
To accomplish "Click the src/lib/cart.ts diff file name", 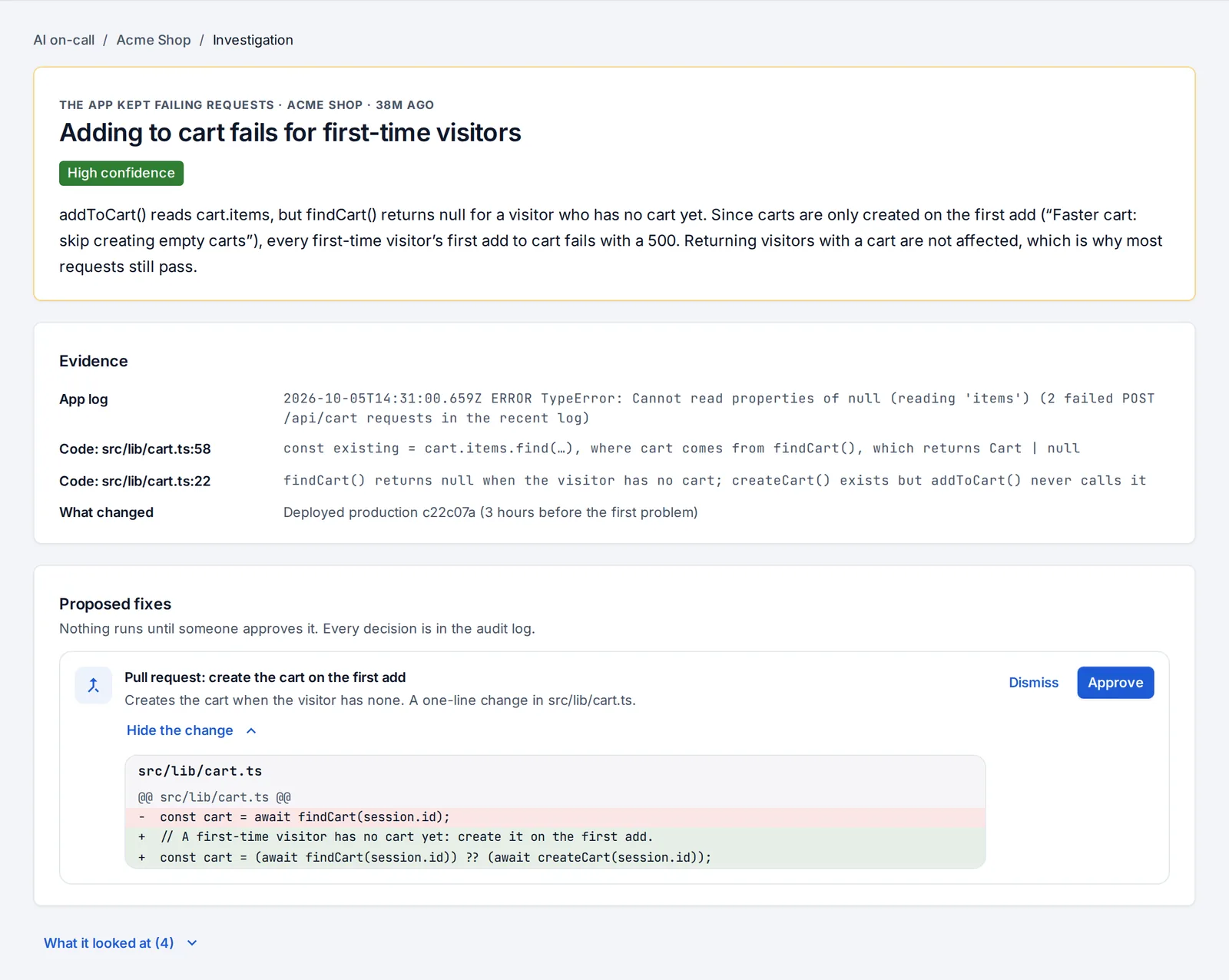I will [200, 771].
